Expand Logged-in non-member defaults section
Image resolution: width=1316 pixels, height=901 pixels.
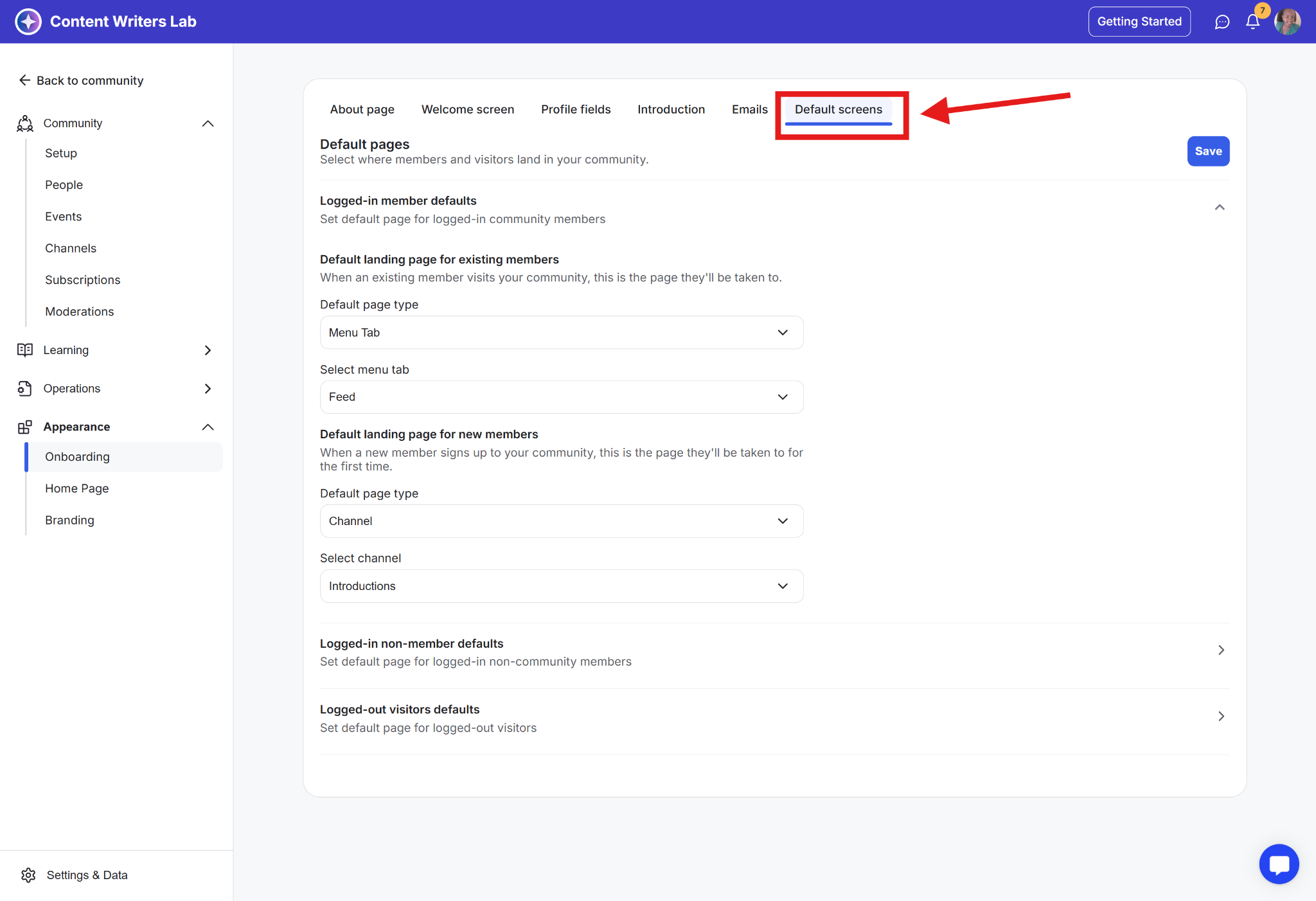1221,650
